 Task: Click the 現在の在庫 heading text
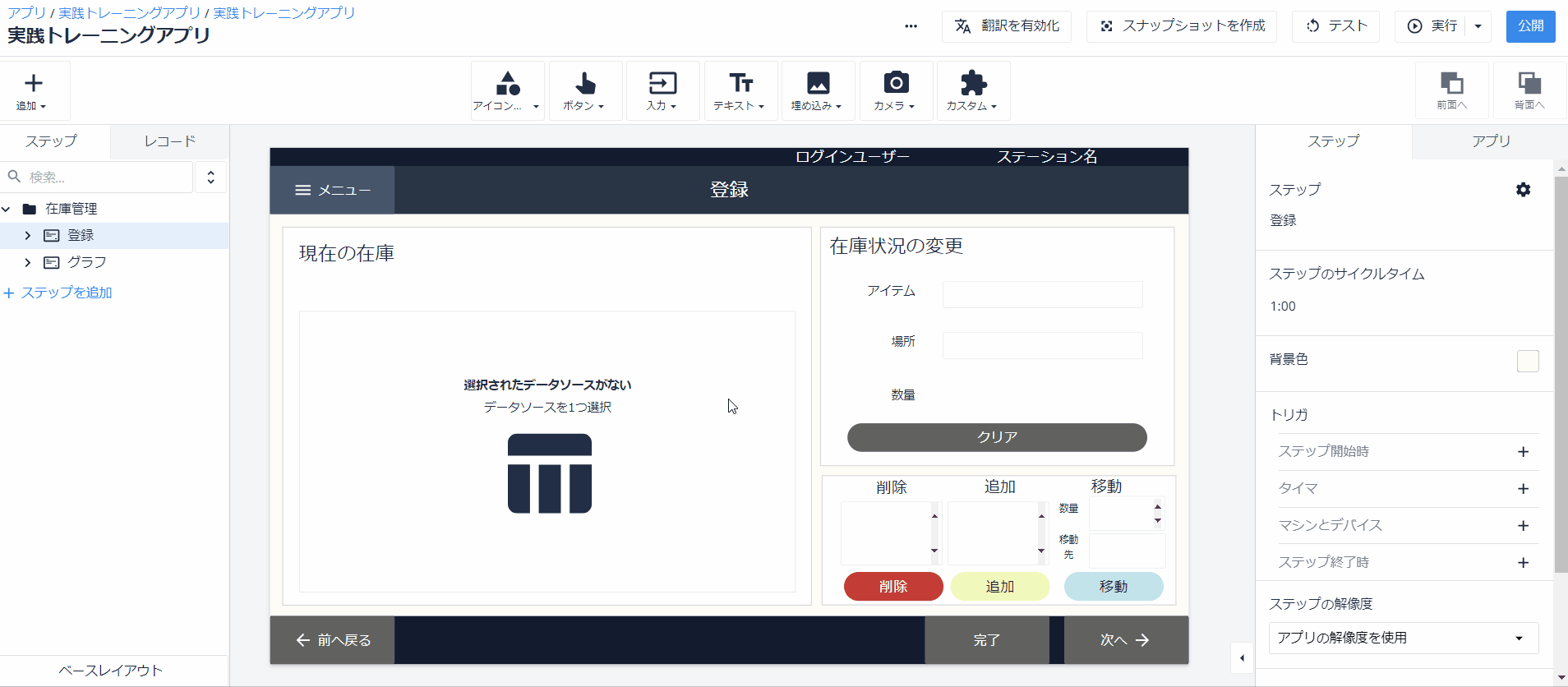[x=346, y=254]
